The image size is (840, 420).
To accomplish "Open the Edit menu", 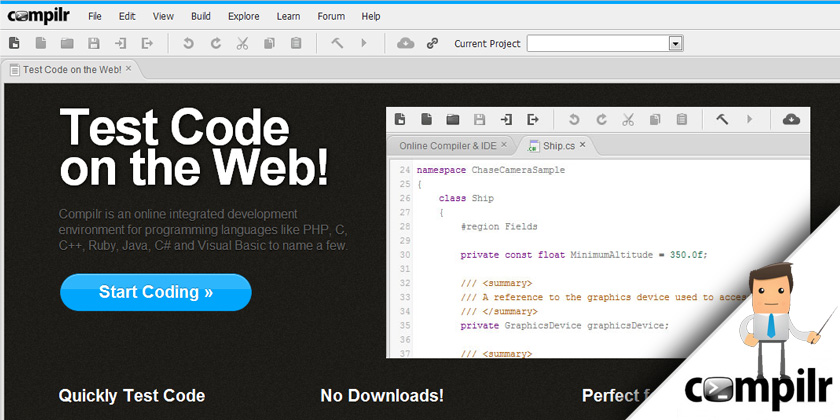I will tap(127, 16).
